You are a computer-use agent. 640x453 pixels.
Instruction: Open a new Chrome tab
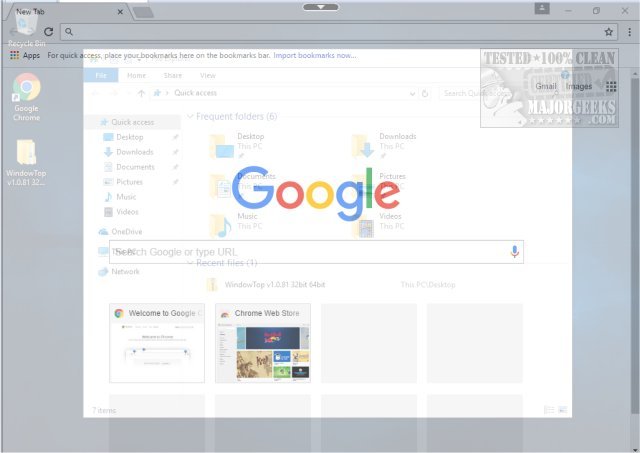143,13
